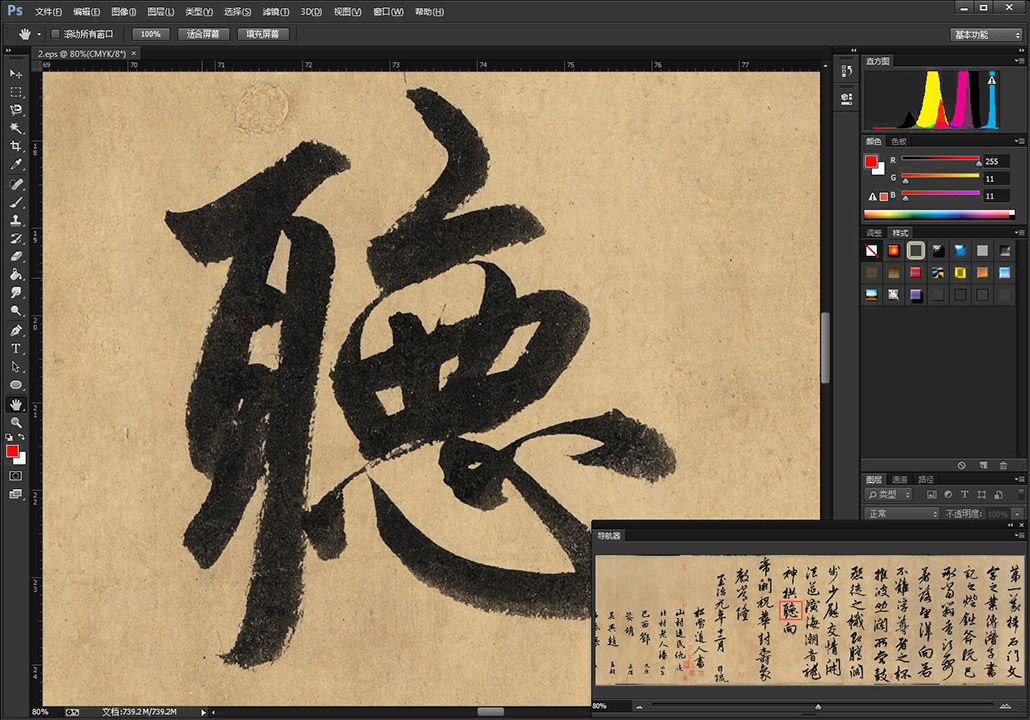Click clear style icon at Styles panel bottom
1030x720 pixels.
coord(962,465)
